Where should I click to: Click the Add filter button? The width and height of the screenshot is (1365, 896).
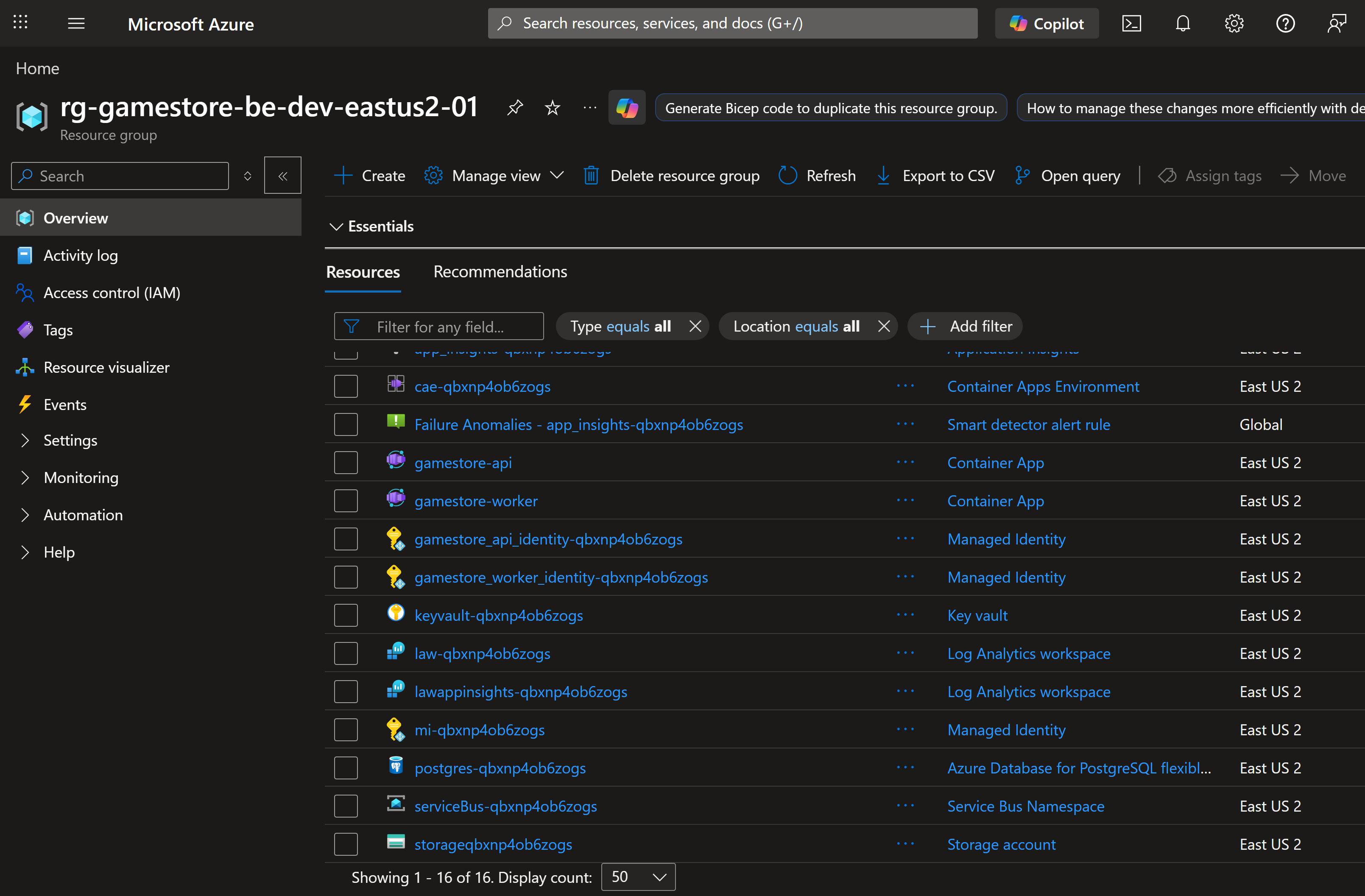pos(965,327)
